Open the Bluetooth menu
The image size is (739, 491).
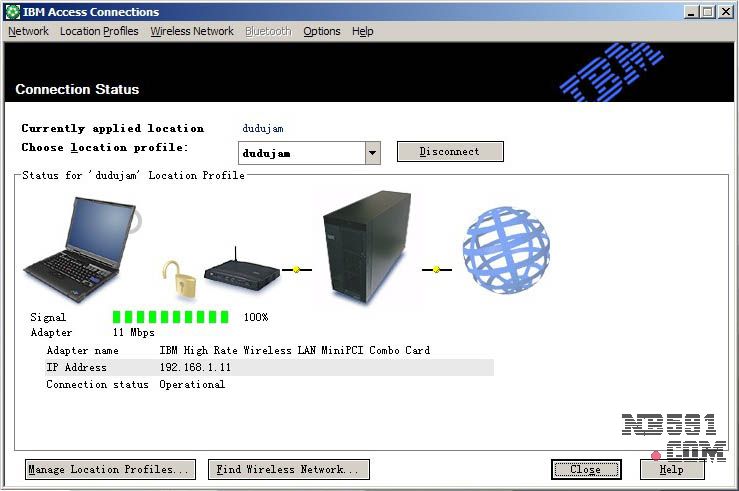click(x=268, y=31)
